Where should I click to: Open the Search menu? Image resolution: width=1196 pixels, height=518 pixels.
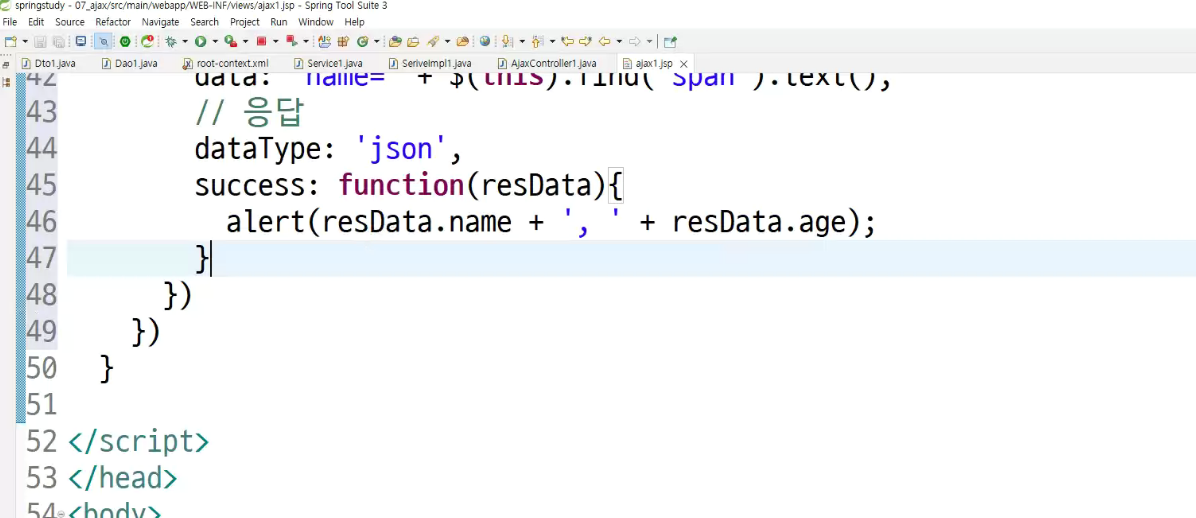tap(204, 22)
